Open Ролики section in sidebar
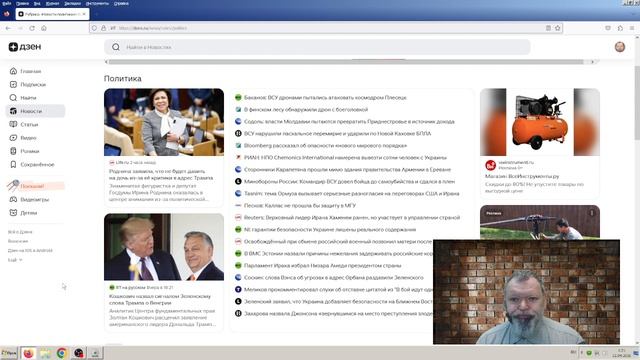 30,151
